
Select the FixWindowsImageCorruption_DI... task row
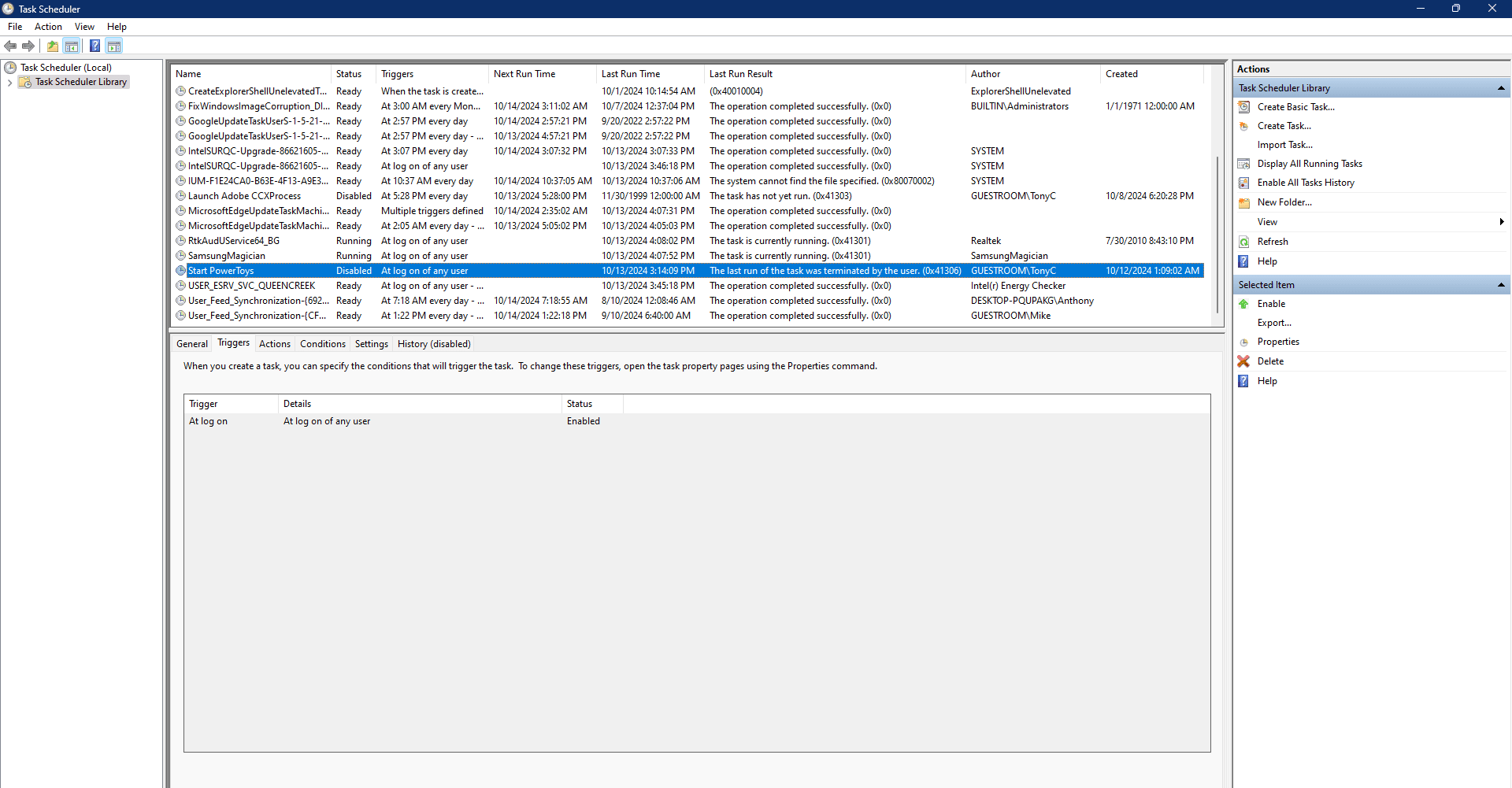(687, 106)
